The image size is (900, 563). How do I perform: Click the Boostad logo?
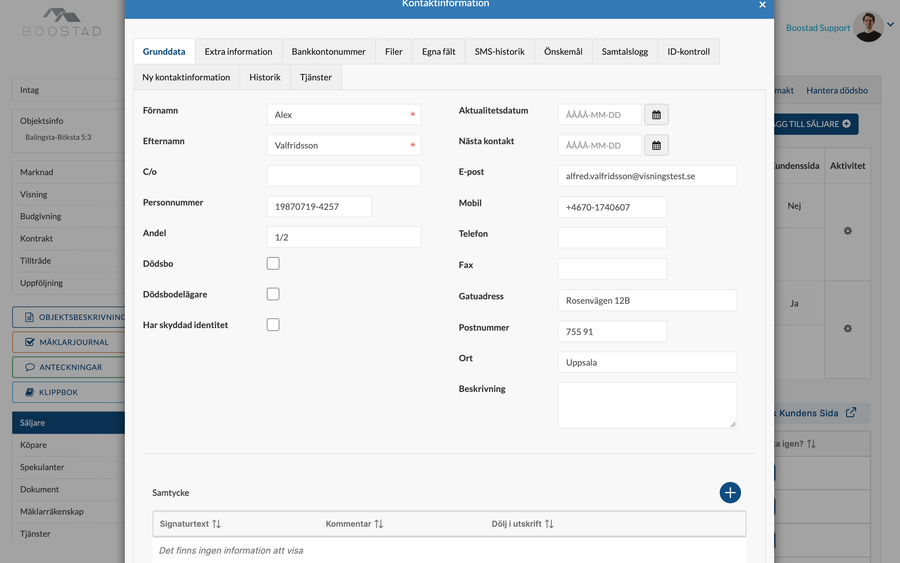tap(62, 22)
